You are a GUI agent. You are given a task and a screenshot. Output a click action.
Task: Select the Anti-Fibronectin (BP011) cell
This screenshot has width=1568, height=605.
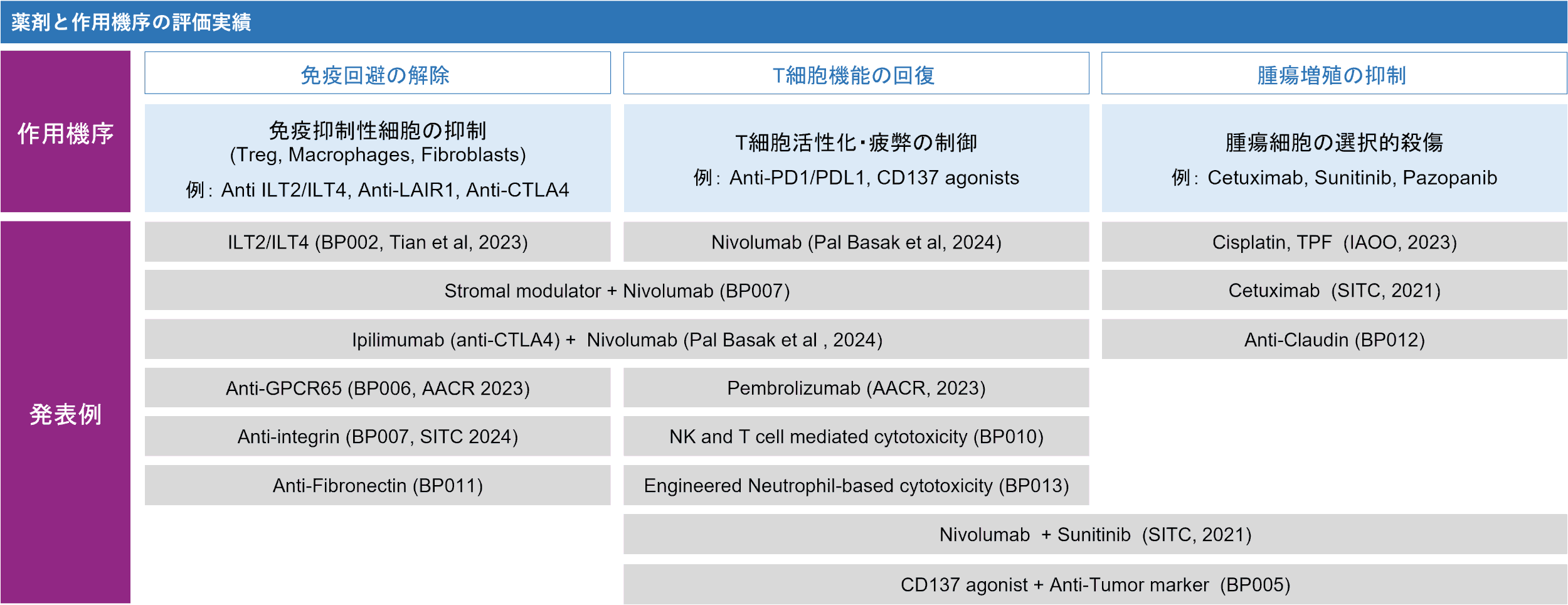[x=377, y=485]
